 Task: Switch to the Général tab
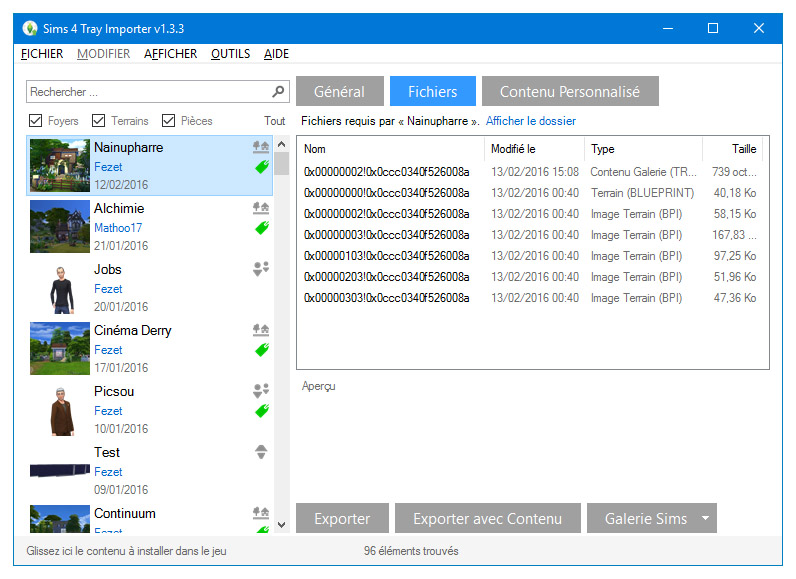(340, 91)
